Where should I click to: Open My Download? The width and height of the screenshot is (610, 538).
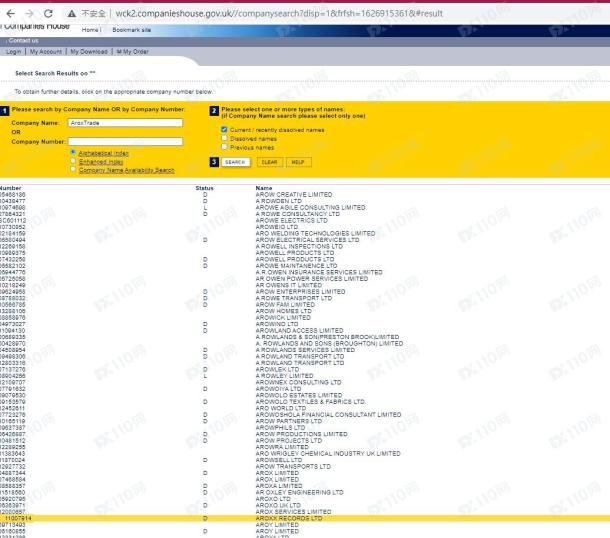click(89, 51)
